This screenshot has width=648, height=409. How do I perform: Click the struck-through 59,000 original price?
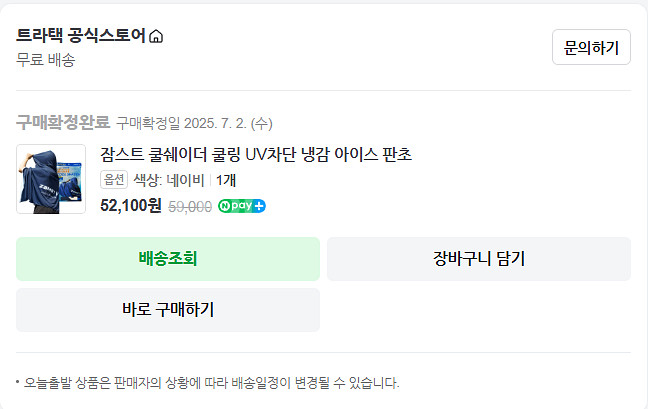(x=189, y=207)
